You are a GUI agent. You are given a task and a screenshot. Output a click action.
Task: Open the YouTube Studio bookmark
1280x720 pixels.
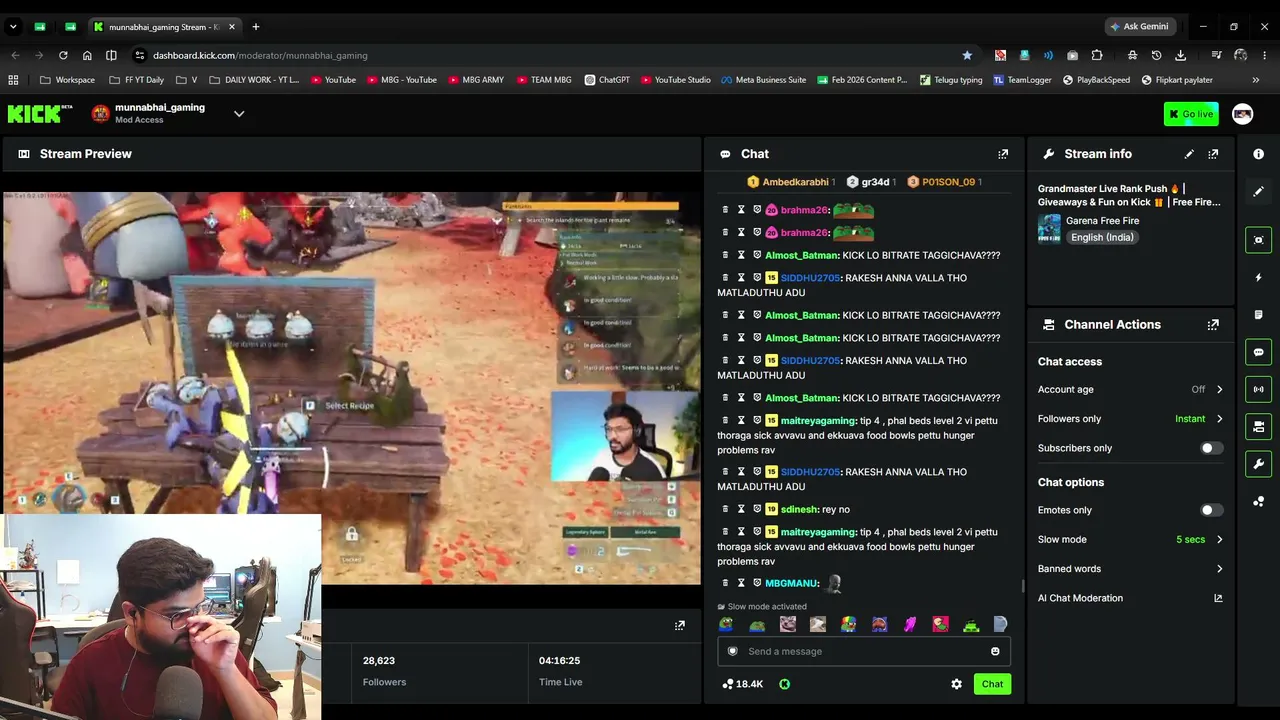pyautogui.click(x=675, y=80)
